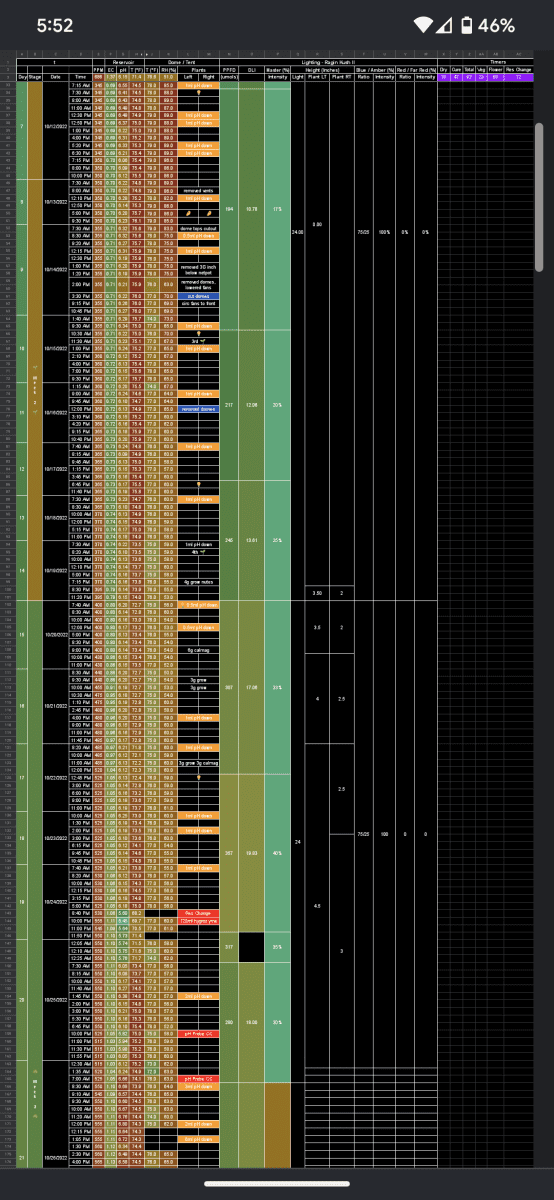The width and height of the screenshot is (554, 1200).
Task: Select the blue 'cut domes' cell
Action: [199, 297]
